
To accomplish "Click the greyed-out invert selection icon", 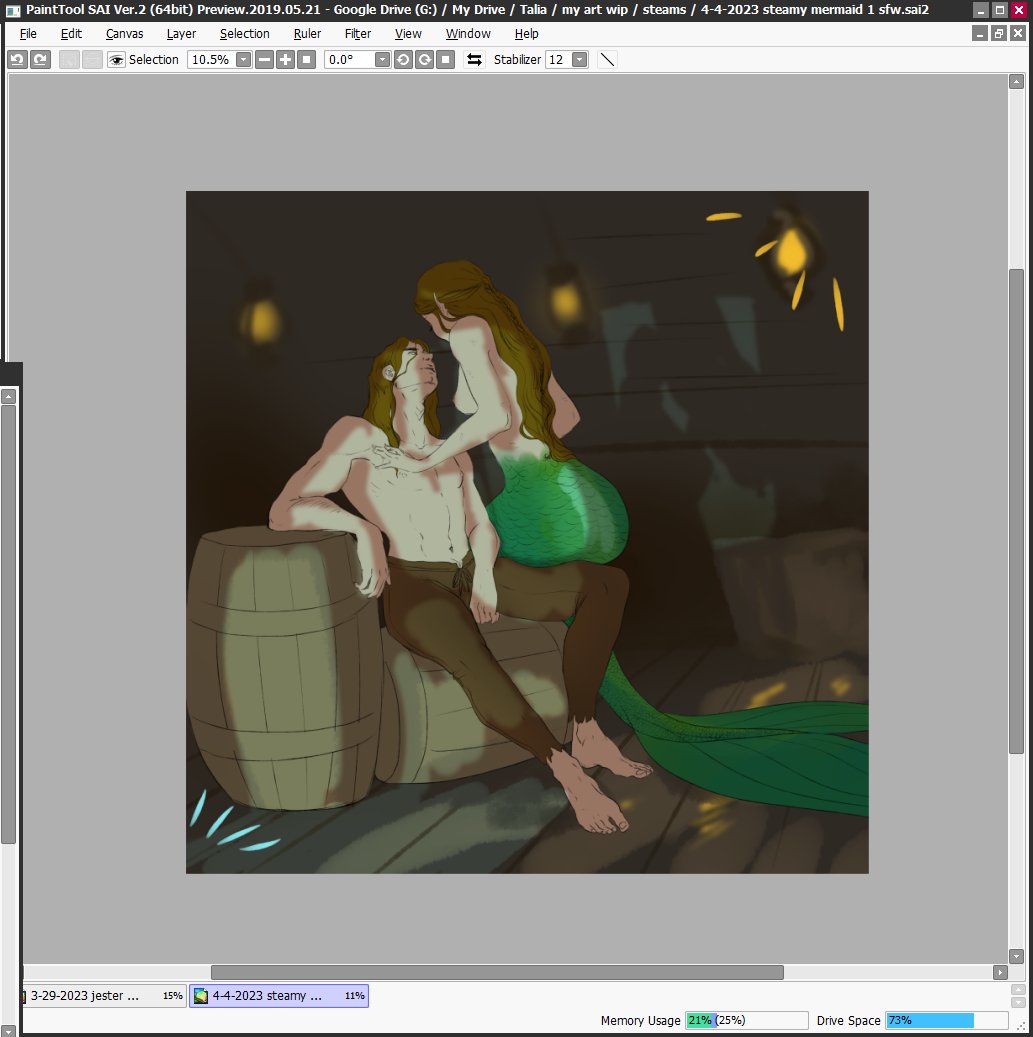I will (x=92, y=60).
